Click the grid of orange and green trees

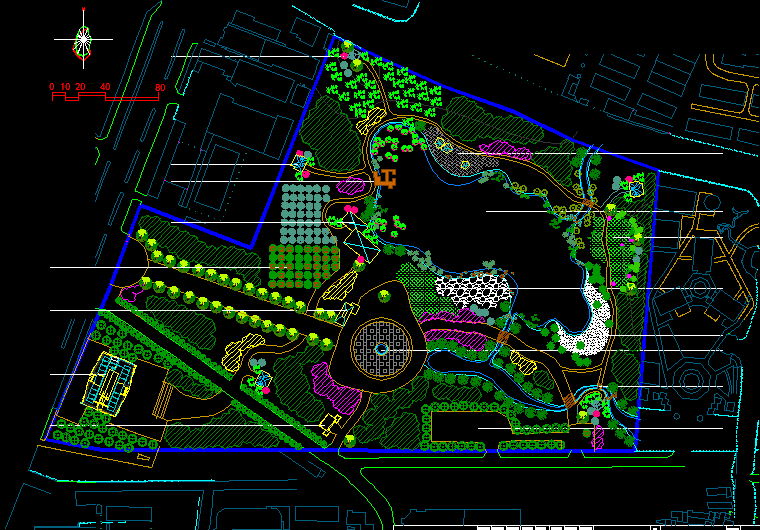click(300, 267)
